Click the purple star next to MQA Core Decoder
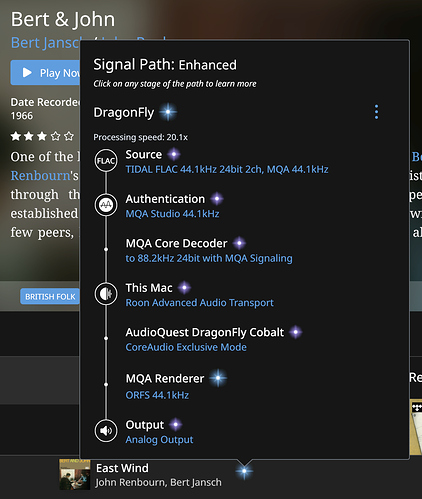422x499 pixels. coord(239,243)
